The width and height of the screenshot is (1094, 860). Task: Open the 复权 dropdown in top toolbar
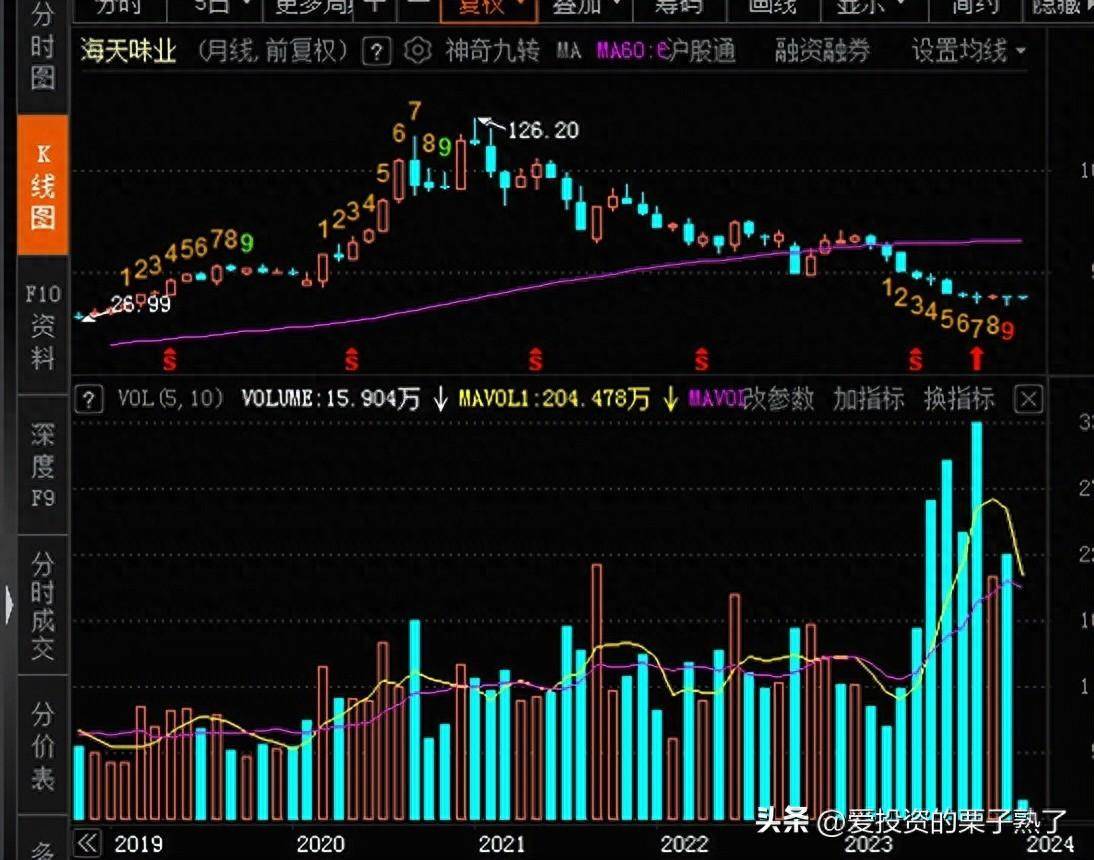tap(489, 8)
